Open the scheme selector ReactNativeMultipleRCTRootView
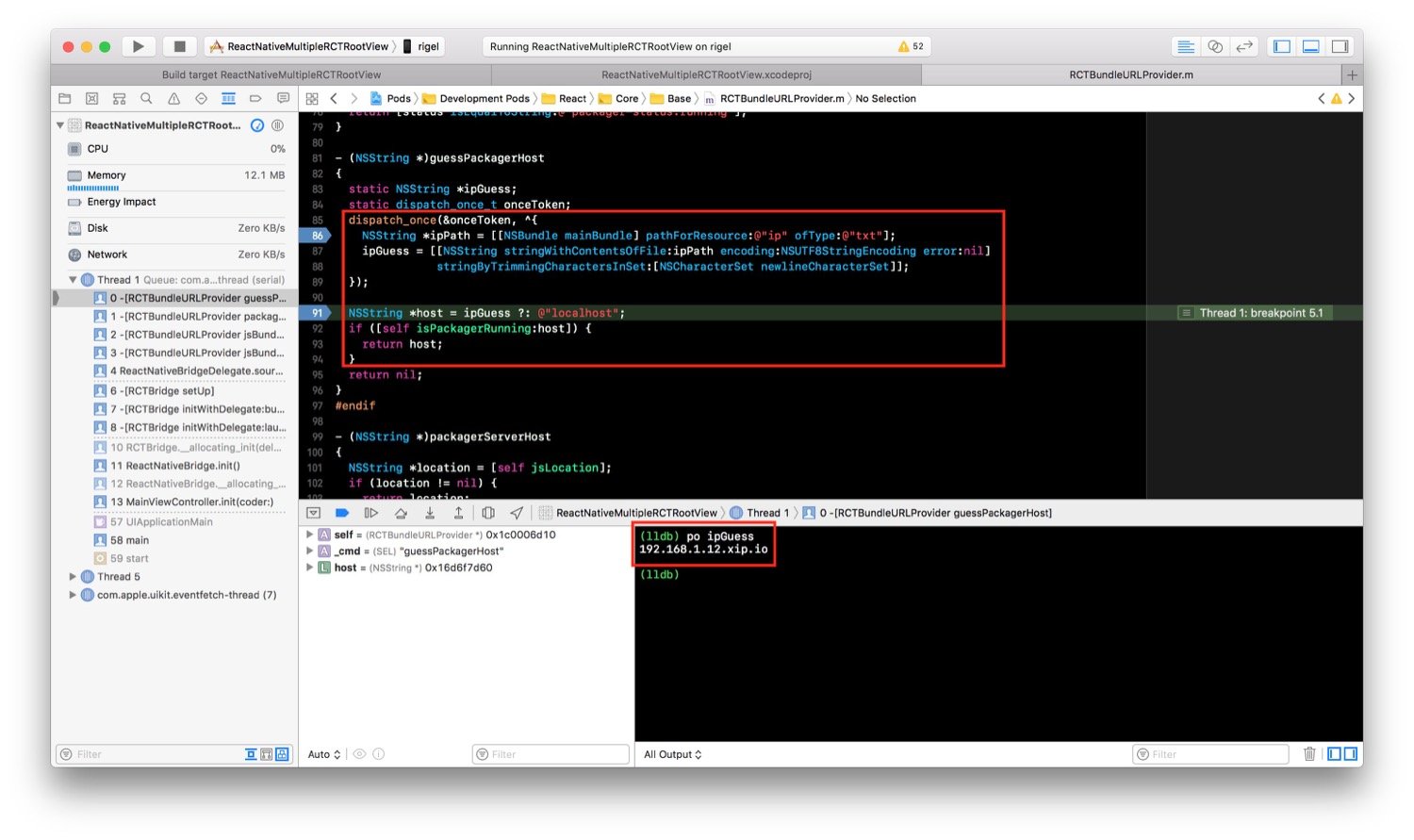The image size is (1414, 840). coord(299,46)
